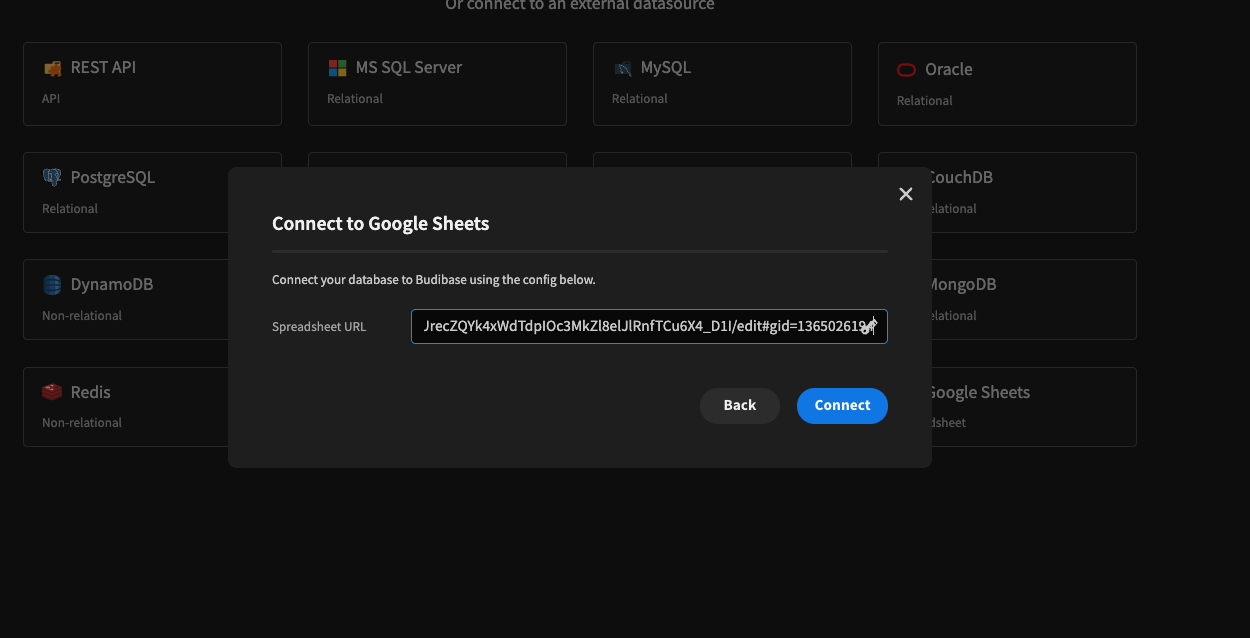Click 'Non-relational' under DynamoDB
The height and width of the screenshot is (638, 1250).
point(82,315)
